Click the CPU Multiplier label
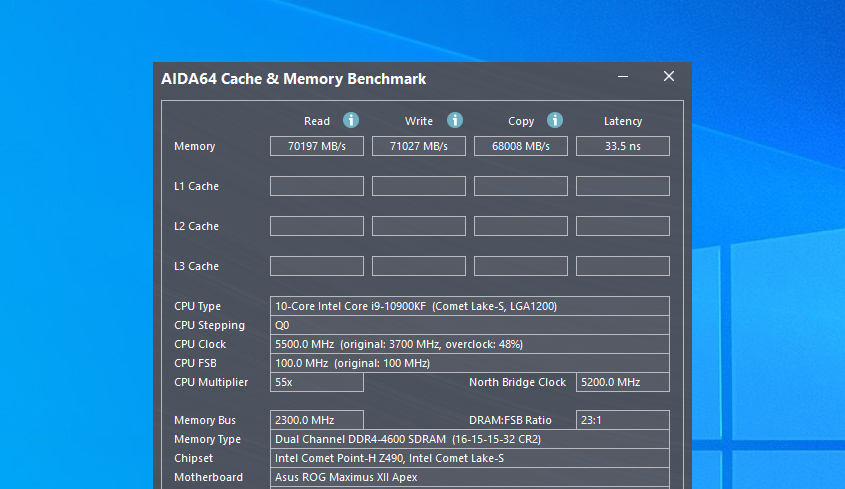This screenshot has height=489, width=845. coord(211,382)
